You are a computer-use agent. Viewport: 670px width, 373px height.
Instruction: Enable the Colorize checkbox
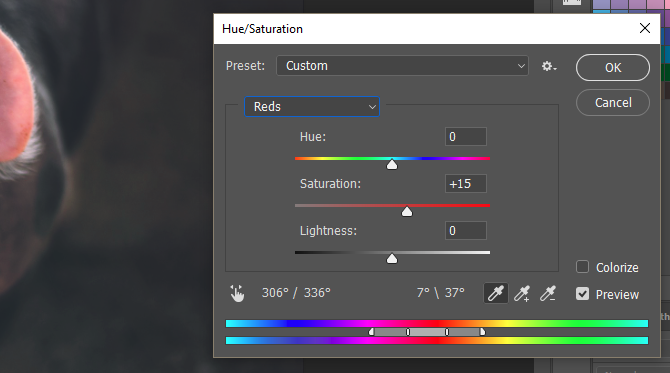[582, 267]
